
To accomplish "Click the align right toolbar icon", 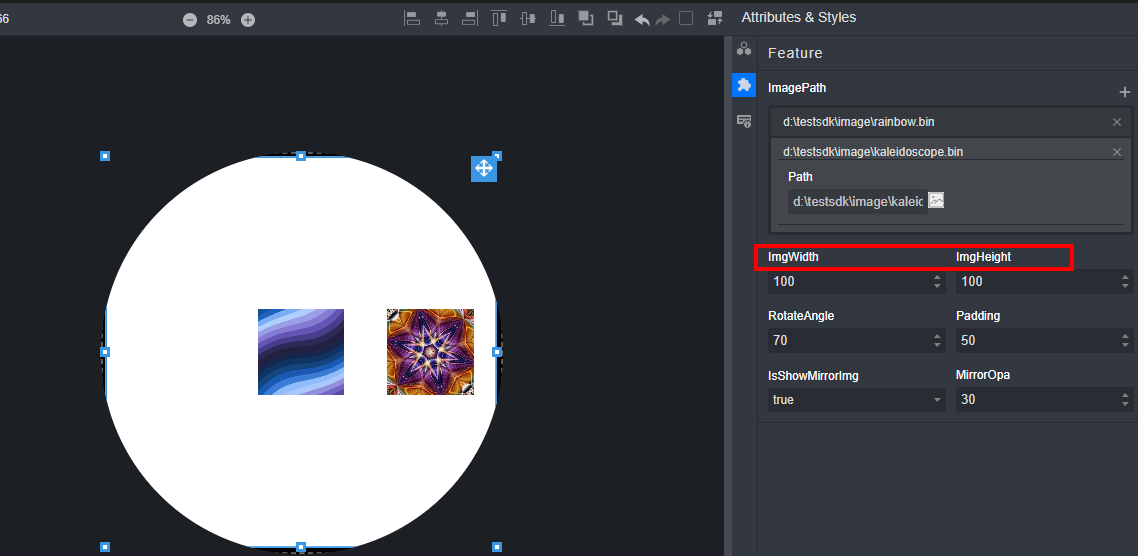I will (469, 18).
